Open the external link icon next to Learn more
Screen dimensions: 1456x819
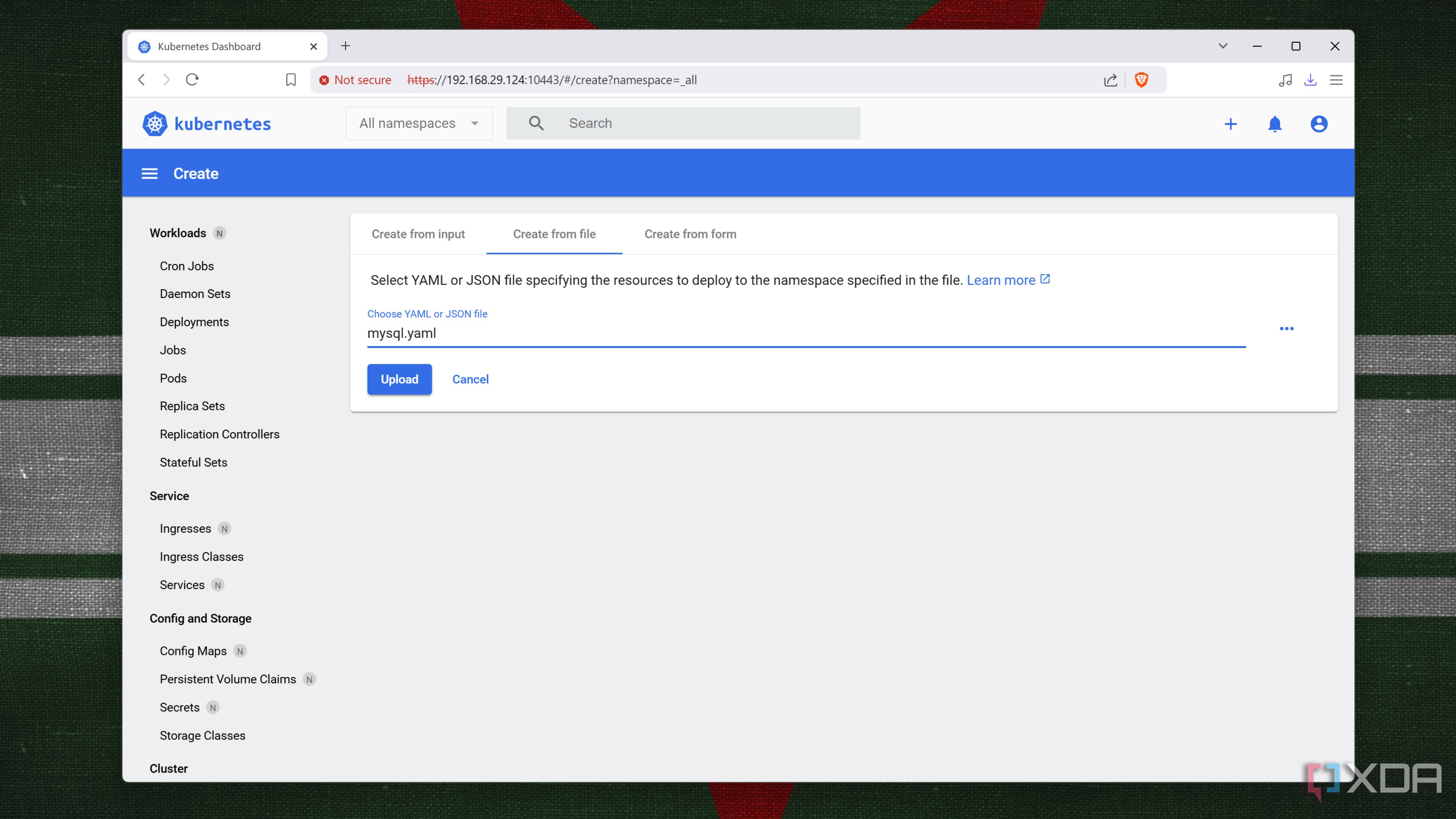[x=1045, y=279]
